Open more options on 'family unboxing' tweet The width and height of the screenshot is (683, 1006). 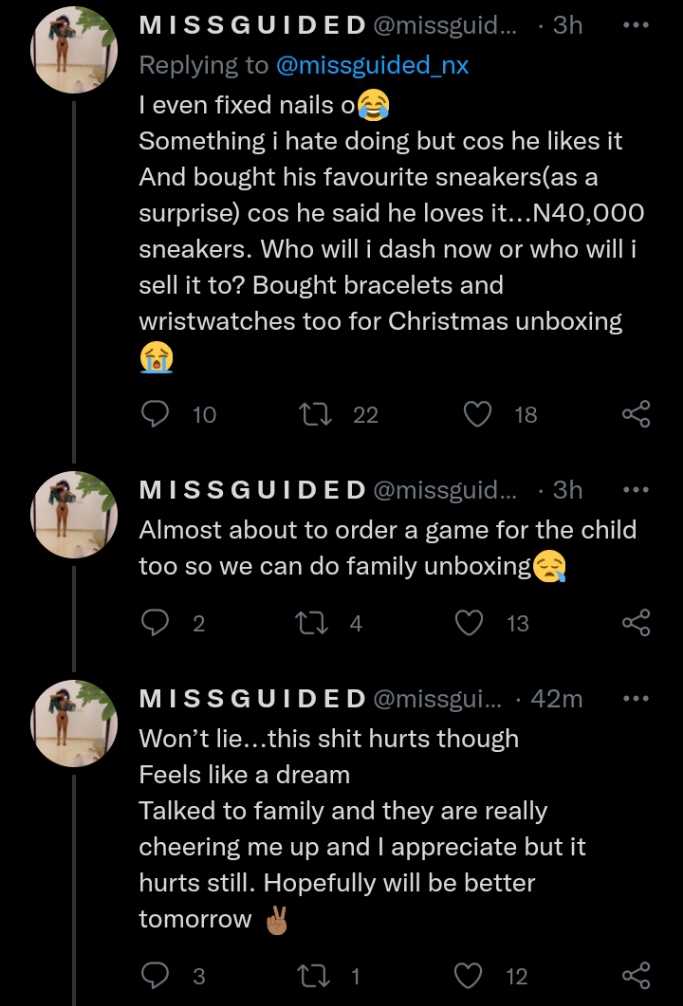click(x=636, y=489)
